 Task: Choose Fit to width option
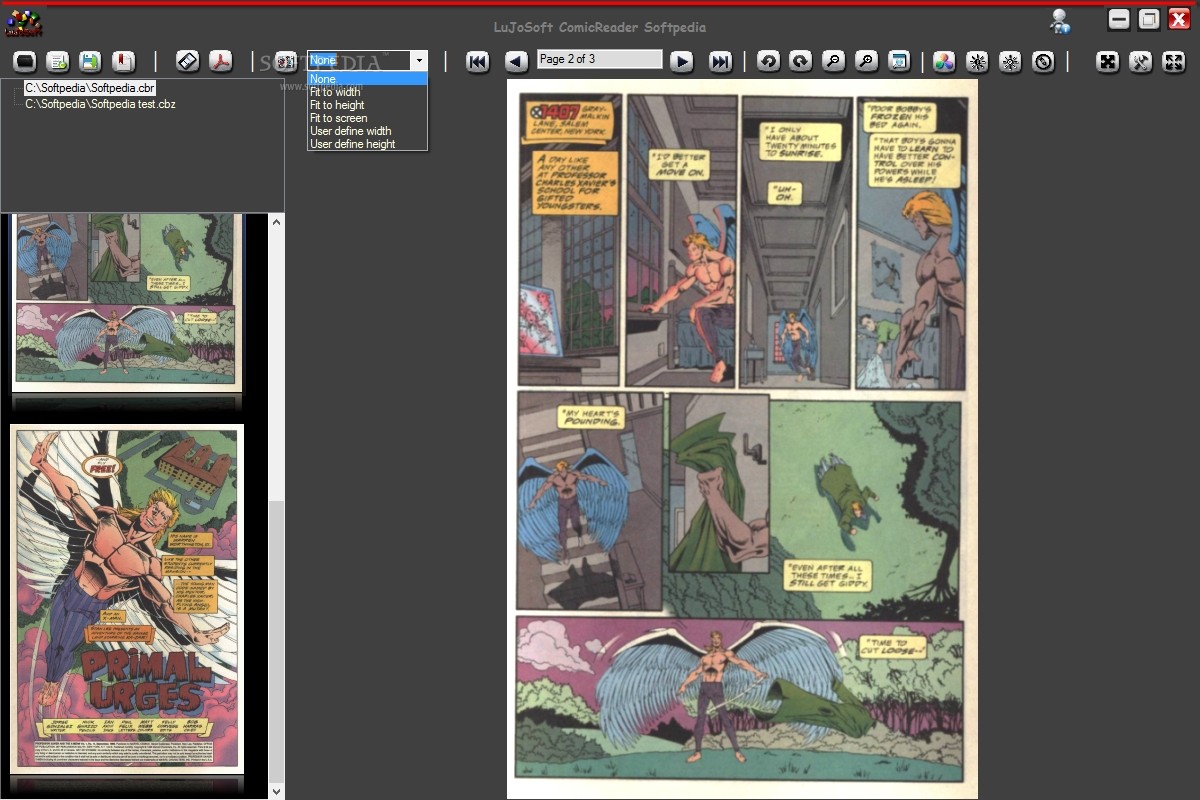pyautogui.click(x=367, y=92)
